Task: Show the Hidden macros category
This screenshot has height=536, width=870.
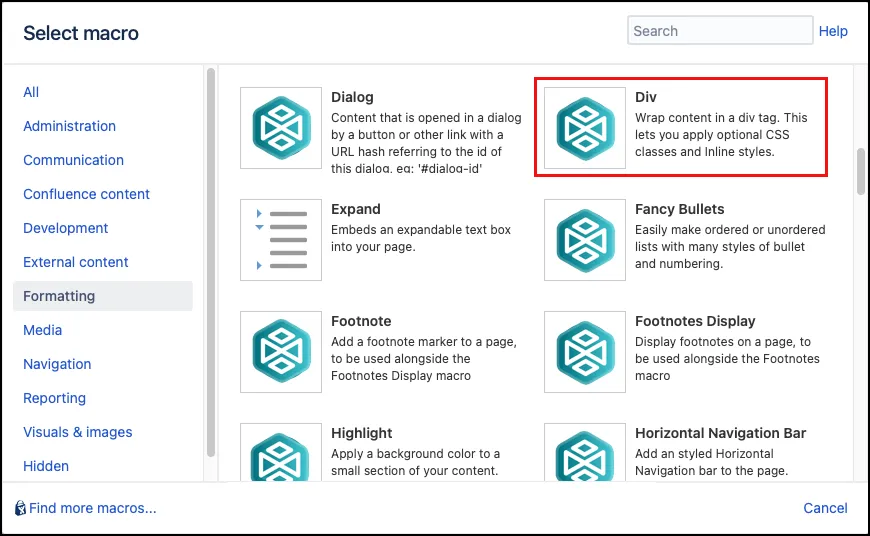Action: point(46,466)
